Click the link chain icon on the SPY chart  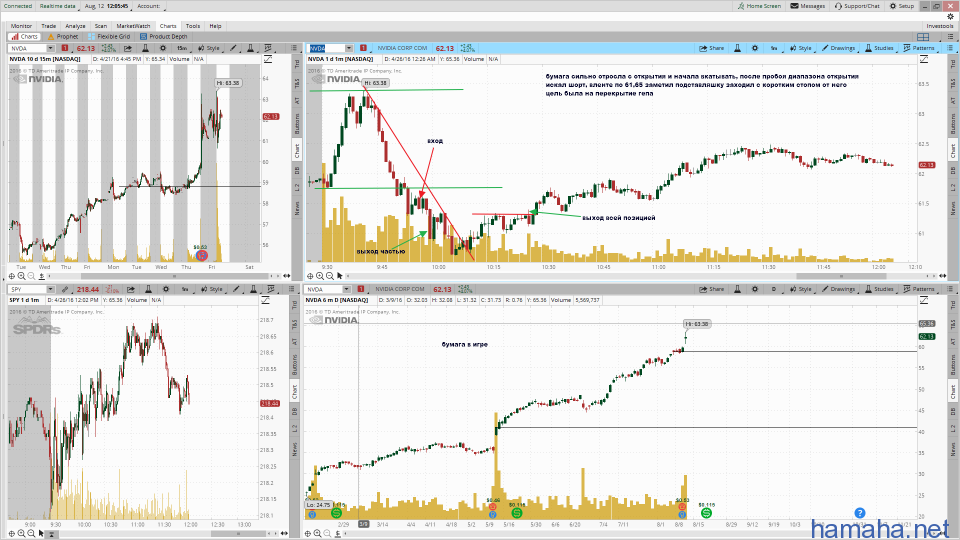point(65,290)
